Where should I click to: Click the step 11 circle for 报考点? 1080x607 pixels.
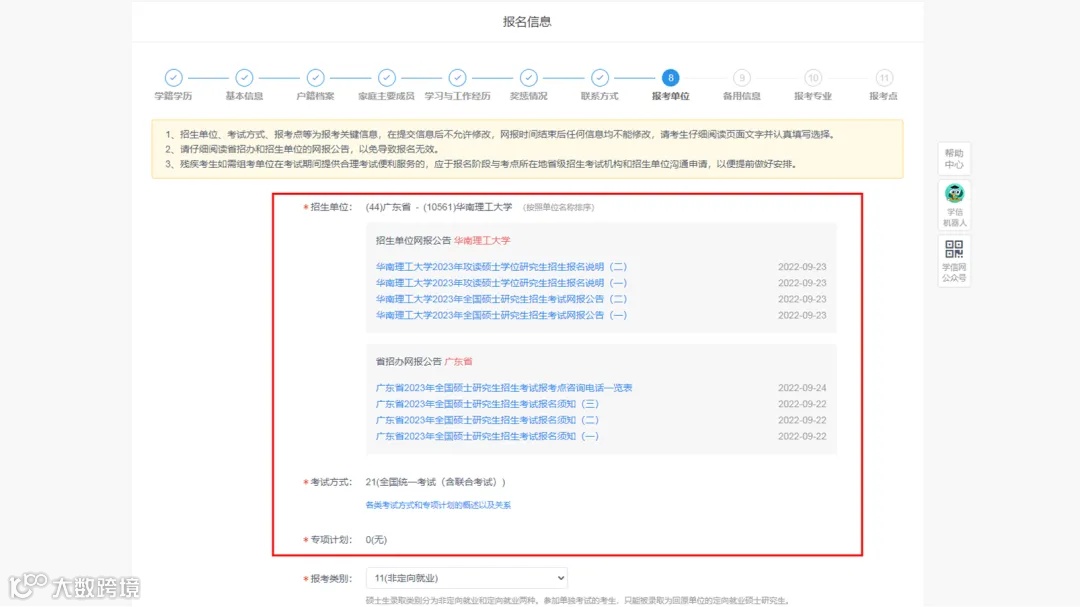(x=884, y=78)
